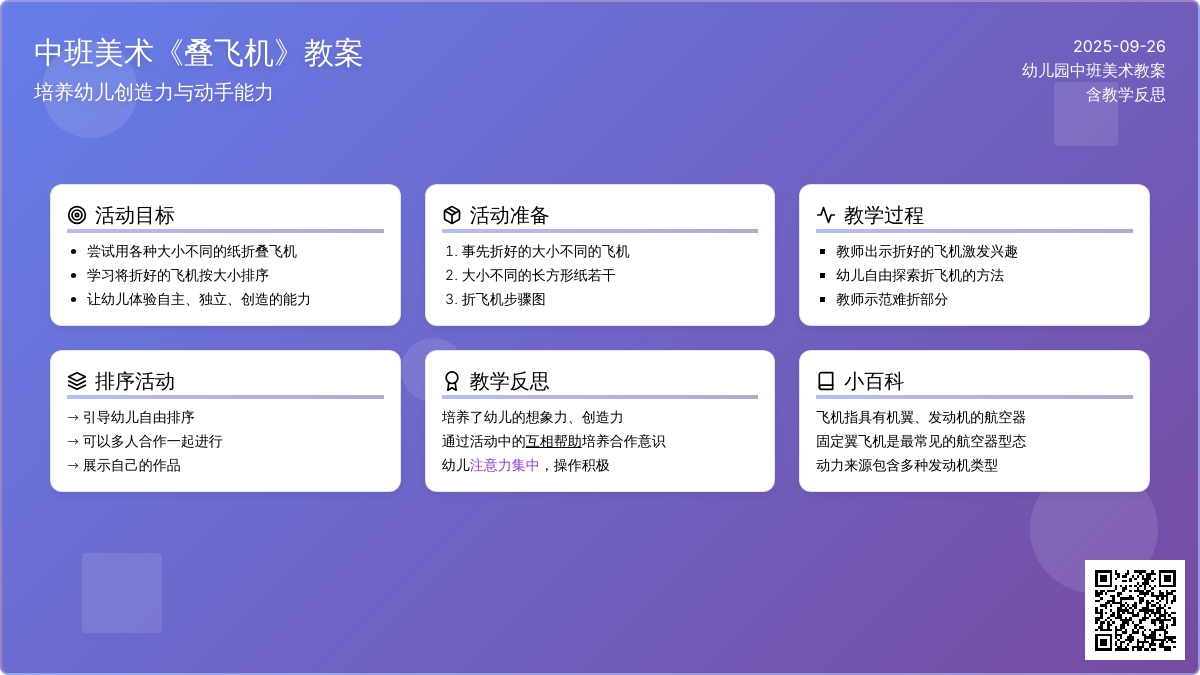This screenshot has height=675, width=1200.
Task: Select the main title 中班美术《叠飞机》教案
Action: (x=198, y=53)
